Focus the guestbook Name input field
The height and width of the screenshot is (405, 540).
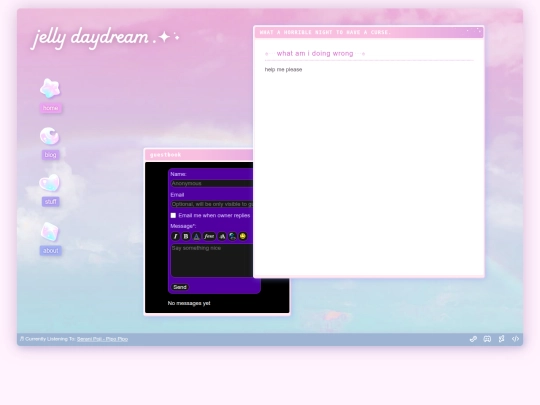click(x=212, y=183)
